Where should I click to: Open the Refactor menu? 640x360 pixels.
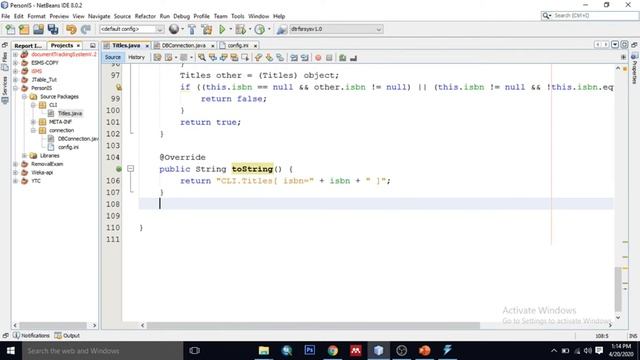tap(145, 16)
